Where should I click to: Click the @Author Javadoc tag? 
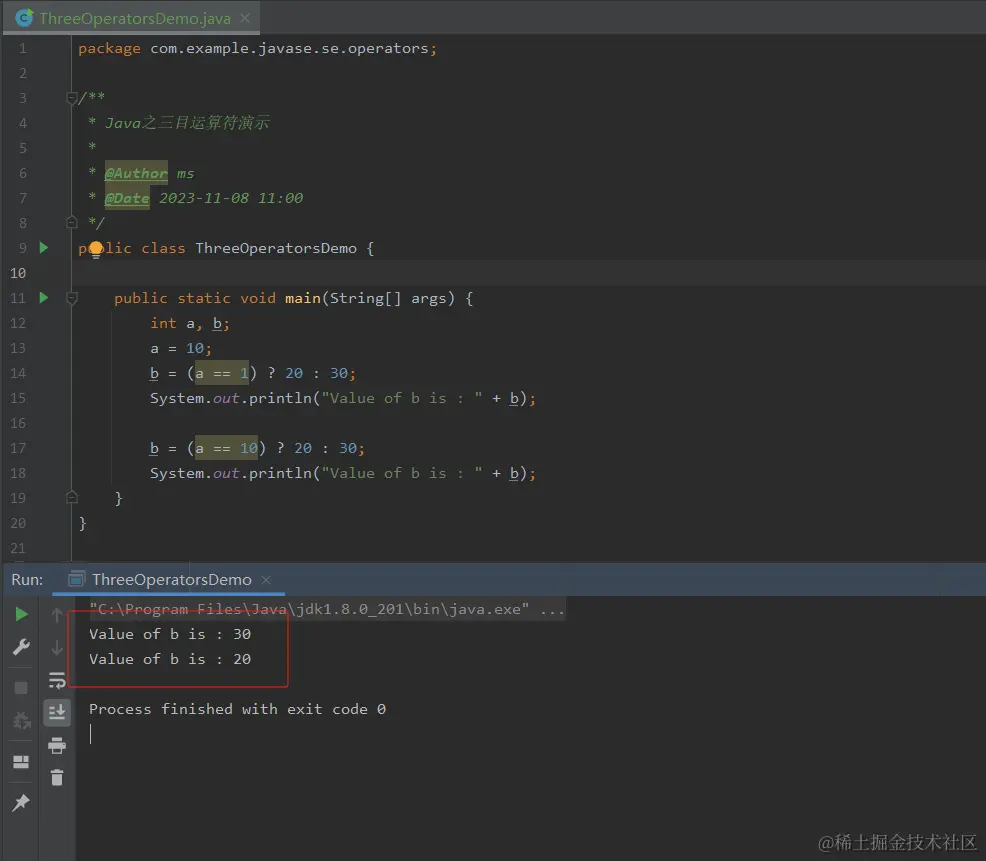pyautogui.click(x=136, y=173)
